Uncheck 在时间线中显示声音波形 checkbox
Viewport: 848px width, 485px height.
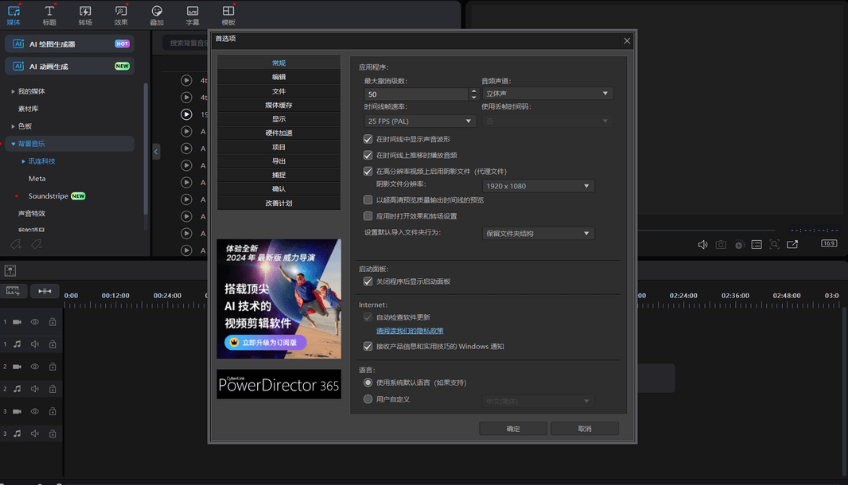click(x=368, y=139)
